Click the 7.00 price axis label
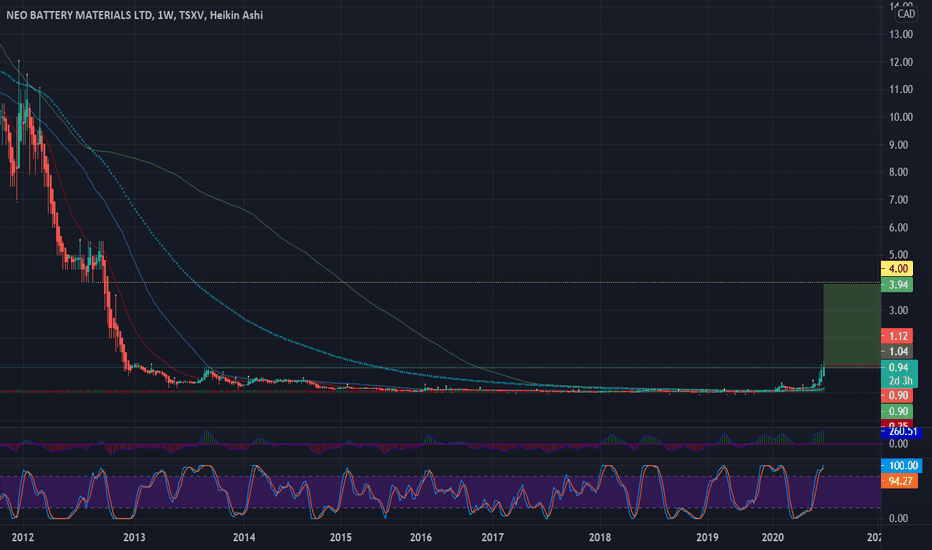 click(x=898, y=200)
